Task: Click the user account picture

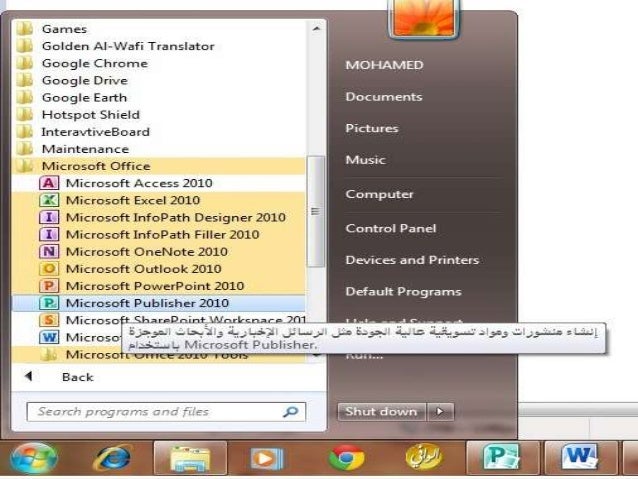Action: (x=424, y=18)
